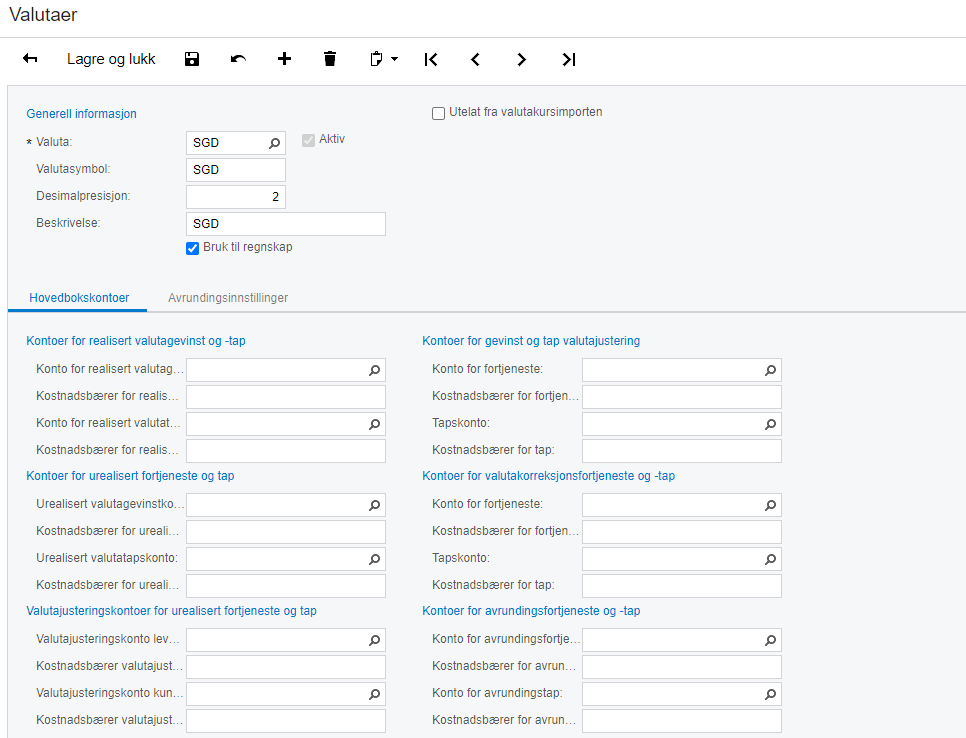
Task: Open lookup for Valutajusteringskonto kun…
Action: point(374,694)
